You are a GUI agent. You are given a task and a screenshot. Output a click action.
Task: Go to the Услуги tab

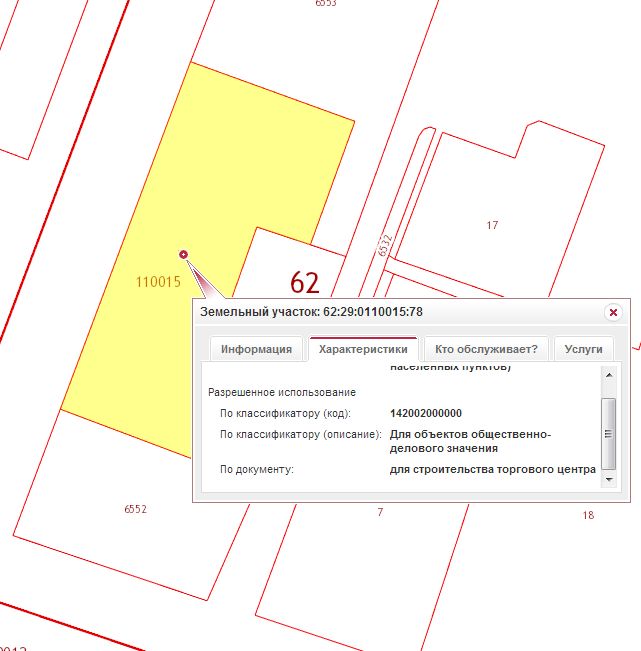(583, 349)
